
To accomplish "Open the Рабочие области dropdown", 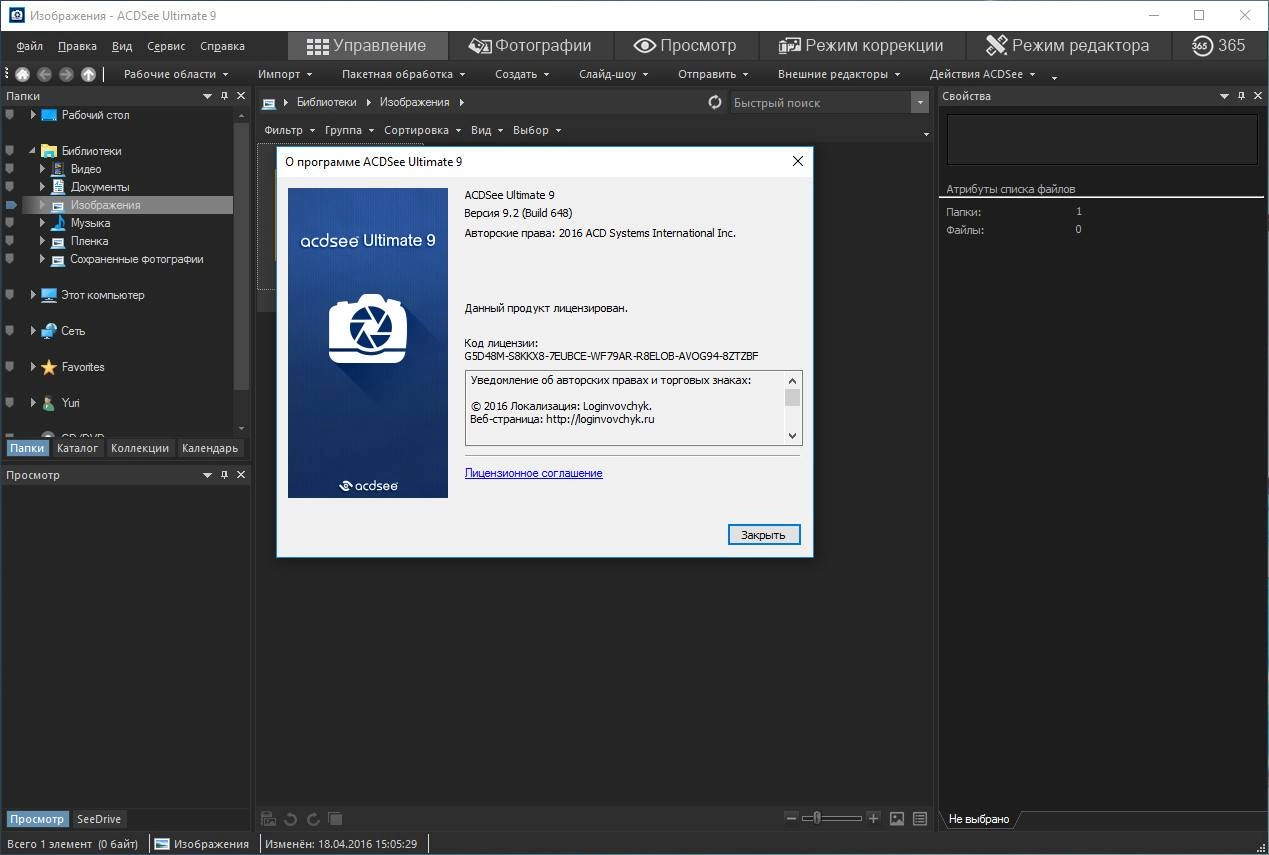I will pos(175,74).
